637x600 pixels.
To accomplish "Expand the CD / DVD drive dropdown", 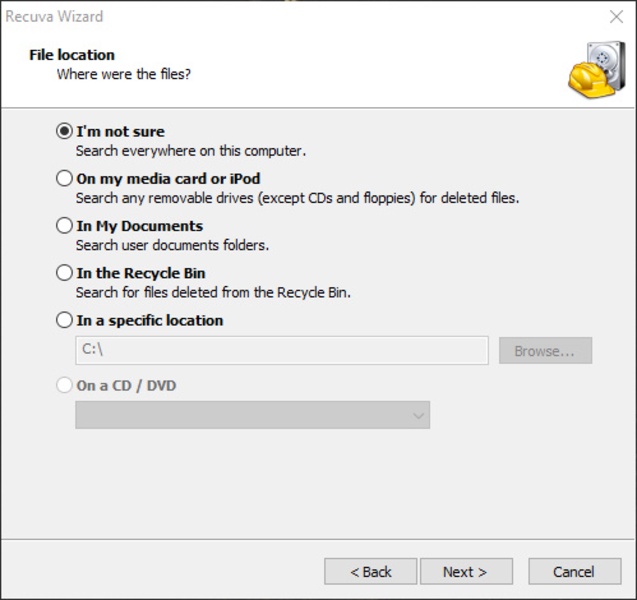I will tap(252, 416).
